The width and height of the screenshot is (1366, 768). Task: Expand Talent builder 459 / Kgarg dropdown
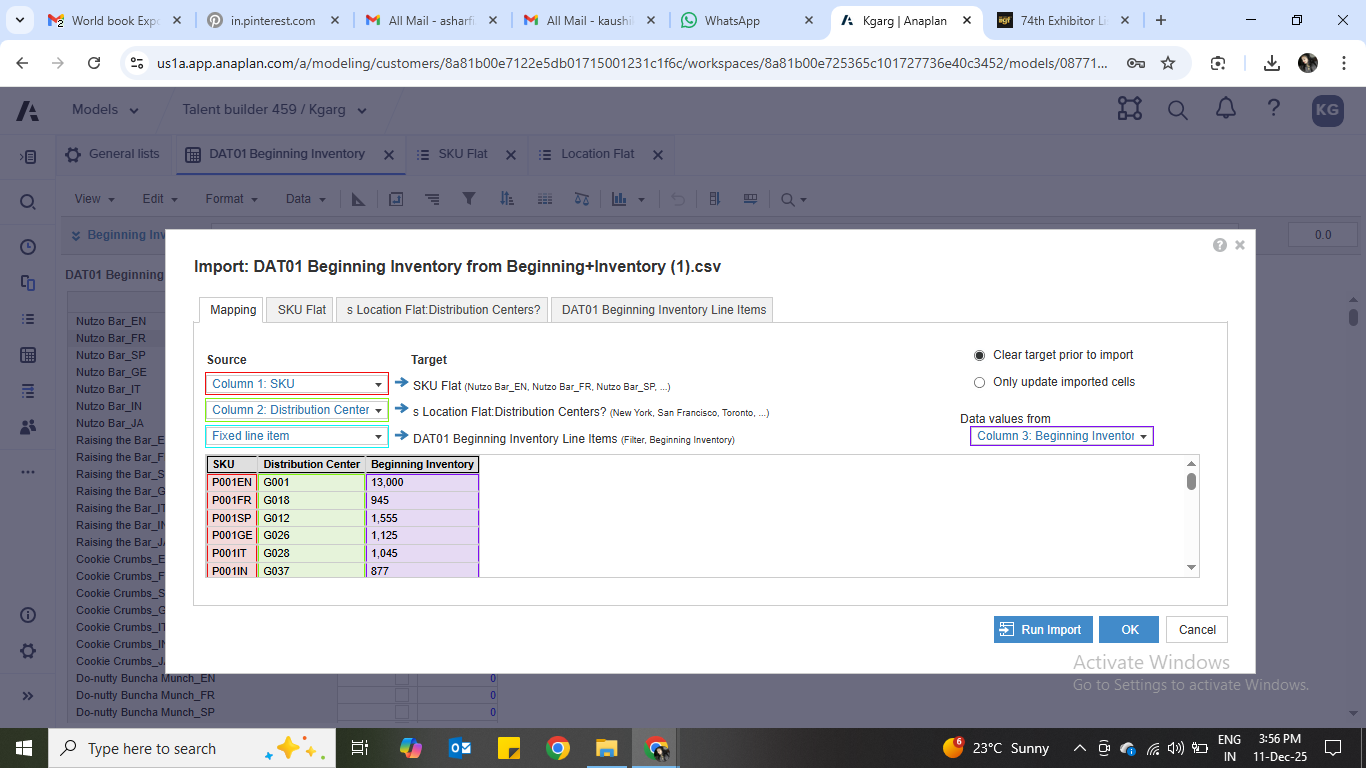click(x=275, y=109)
